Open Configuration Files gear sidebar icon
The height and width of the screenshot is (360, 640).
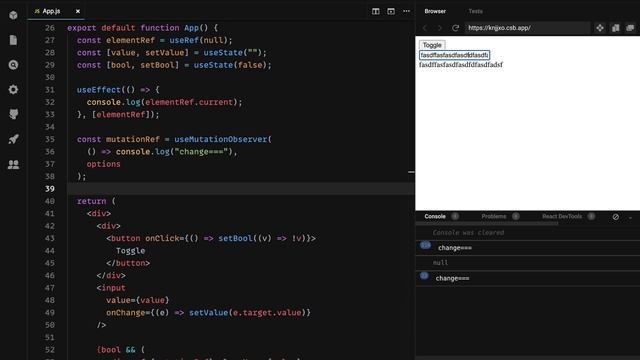tap(13, 89)
